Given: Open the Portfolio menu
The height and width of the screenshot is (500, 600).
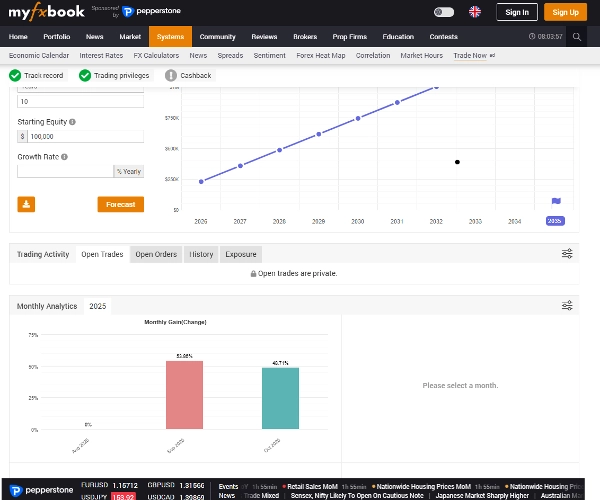Looking at the screenshot, I should click(57, 37).
